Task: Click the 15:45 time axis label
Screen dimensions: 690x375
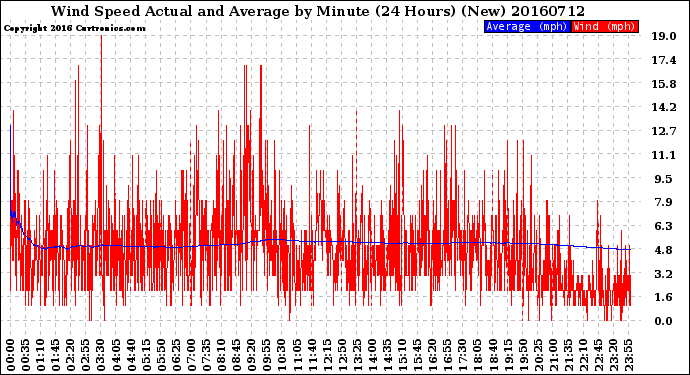Action: tap(417, 355)
